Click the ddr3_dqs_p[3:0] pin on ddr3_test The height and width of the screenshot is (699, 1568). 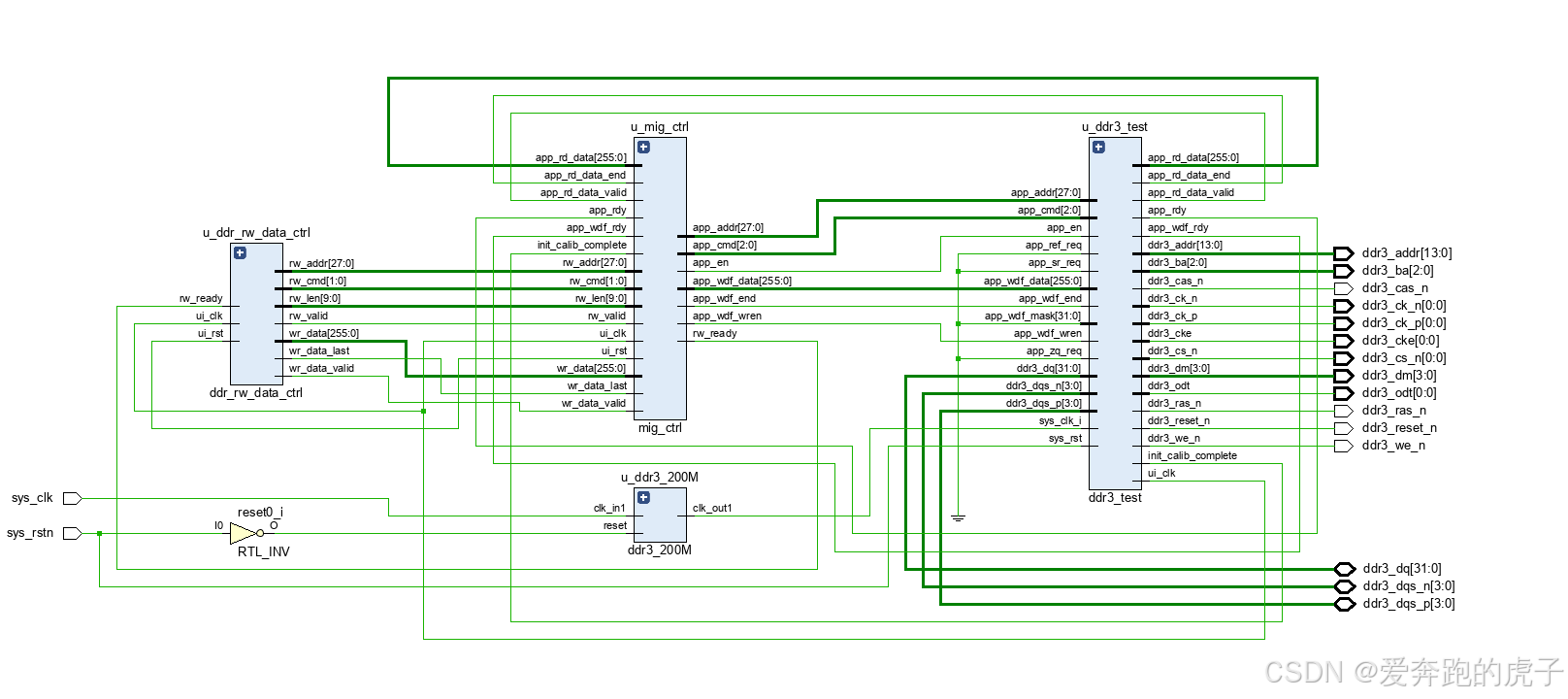tap(1043, 404)
